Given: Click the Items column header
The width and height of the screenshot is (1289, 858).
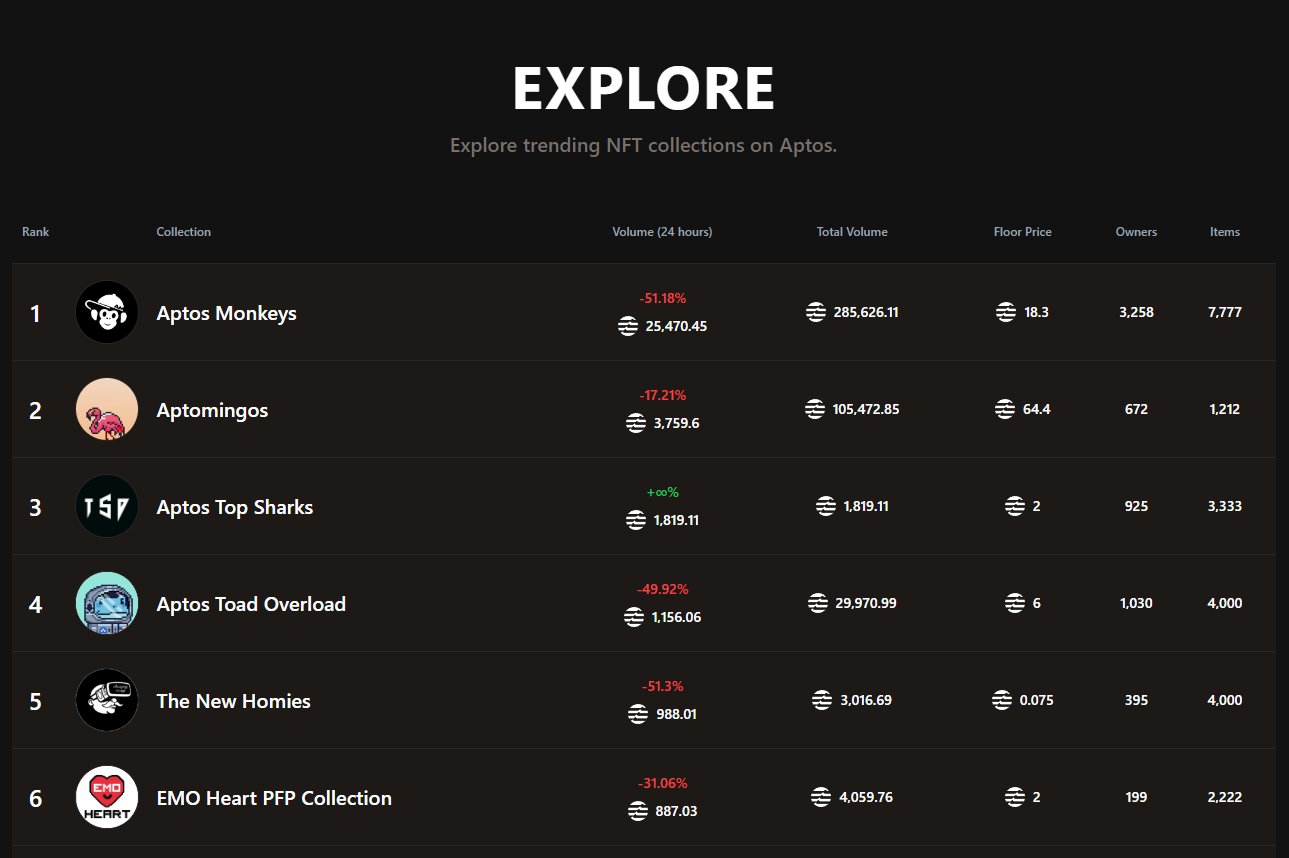Looking at the screenshot, I should [x=1225, y=232].
